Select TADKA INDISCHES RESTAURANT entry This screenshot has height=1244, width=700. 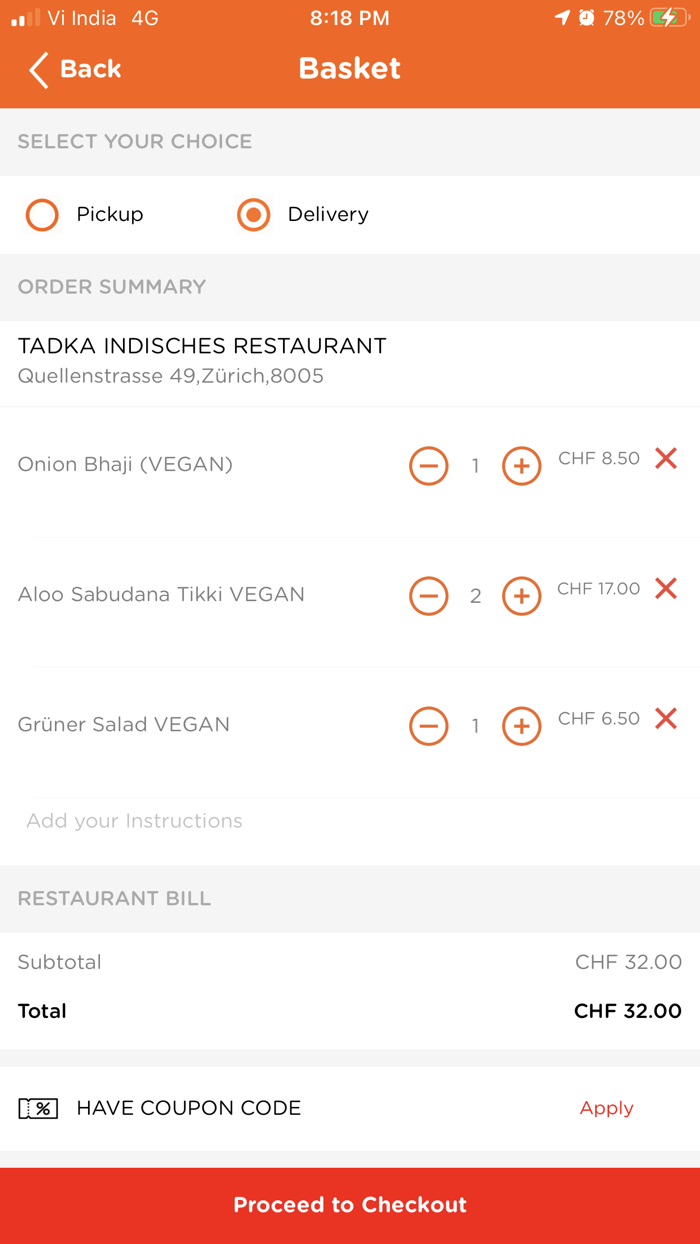pyautogui.click(x=202, y=346)
